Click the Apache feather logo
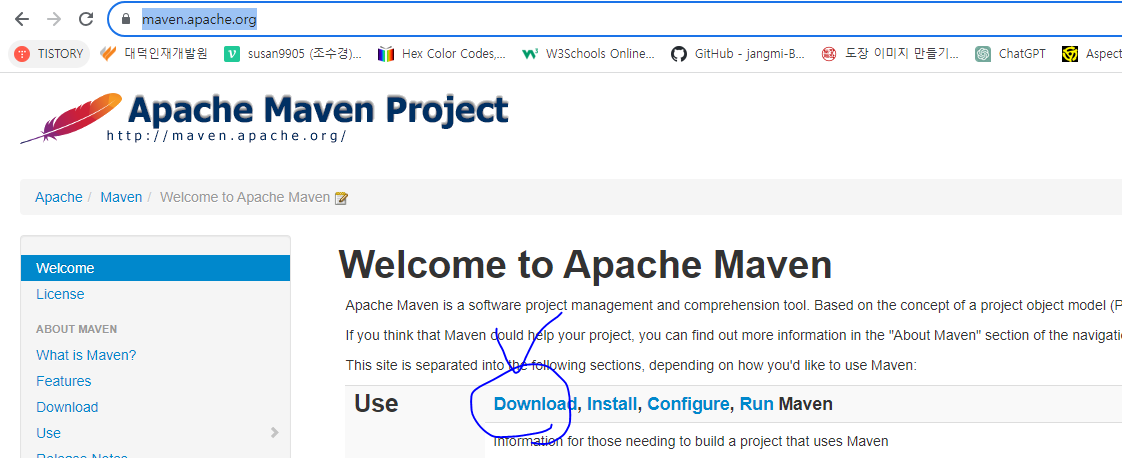This screenshot has height=458, width=1122. (71, 118)
